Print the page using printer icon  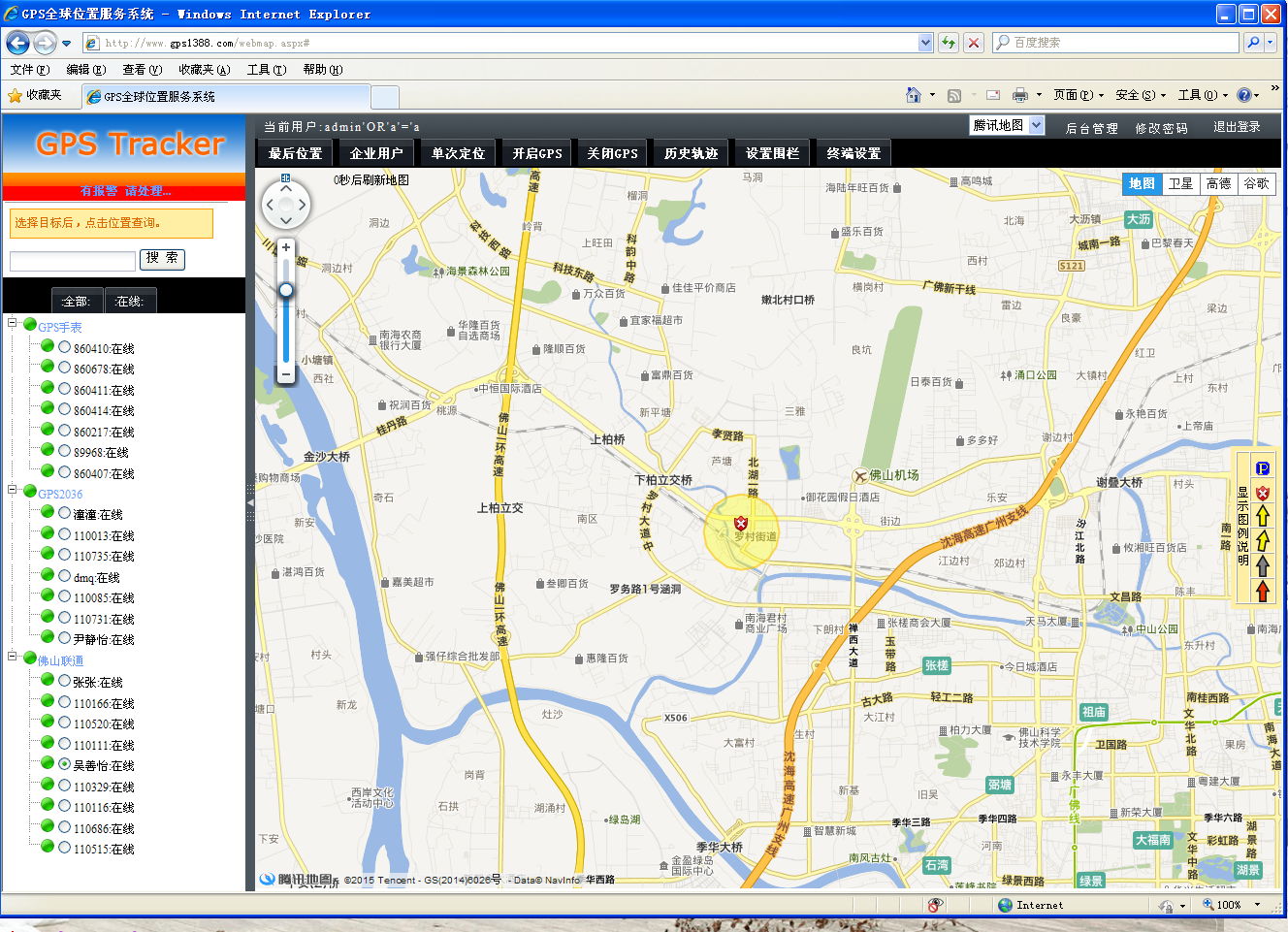[1019, 95]
